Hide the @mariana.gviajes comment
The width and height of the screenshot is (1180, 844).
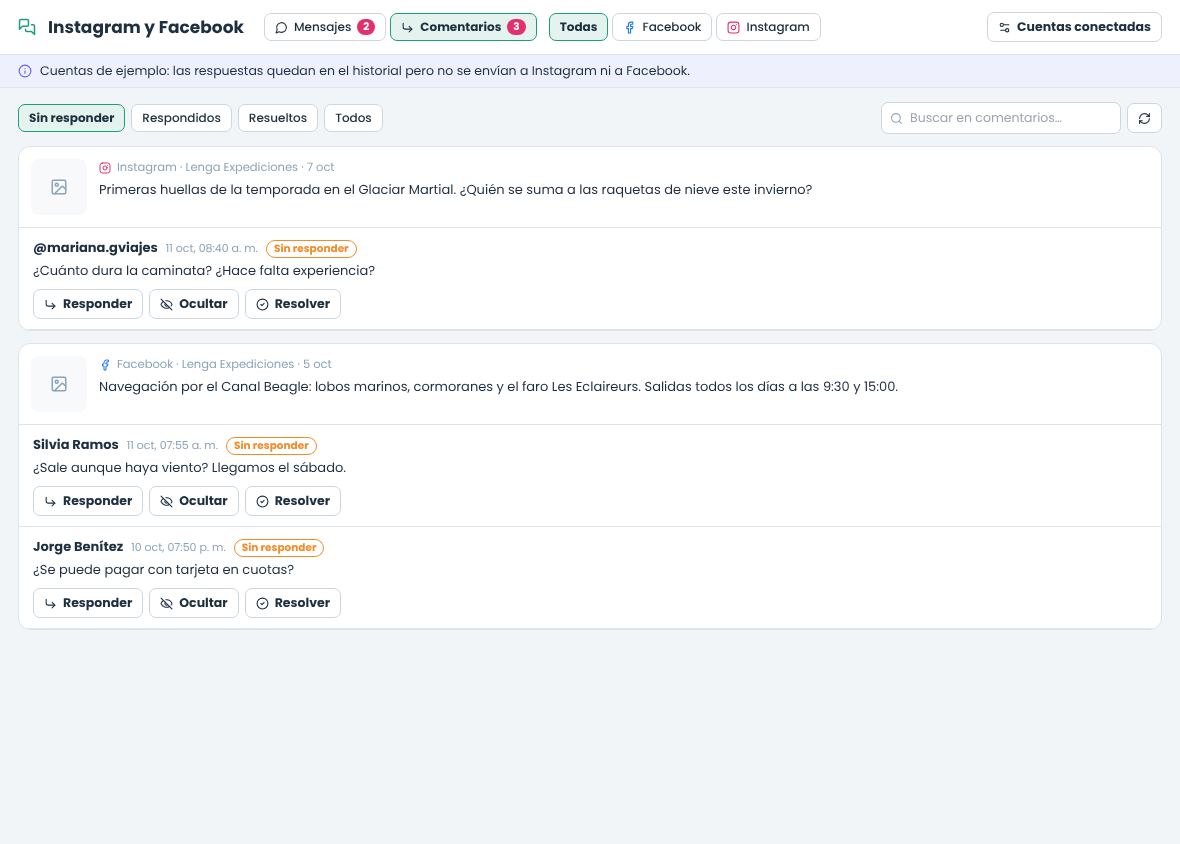coord(193,304)
